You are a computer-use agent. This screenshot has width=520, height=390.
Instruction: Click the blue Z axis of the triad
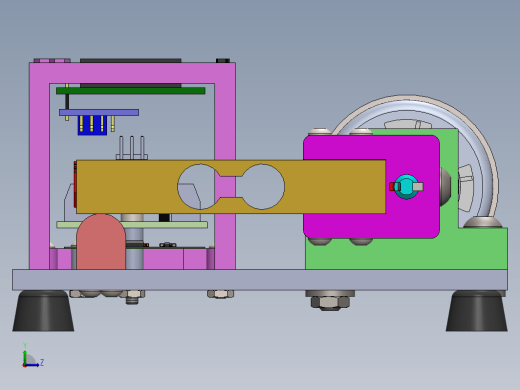[x=32, y=365]
